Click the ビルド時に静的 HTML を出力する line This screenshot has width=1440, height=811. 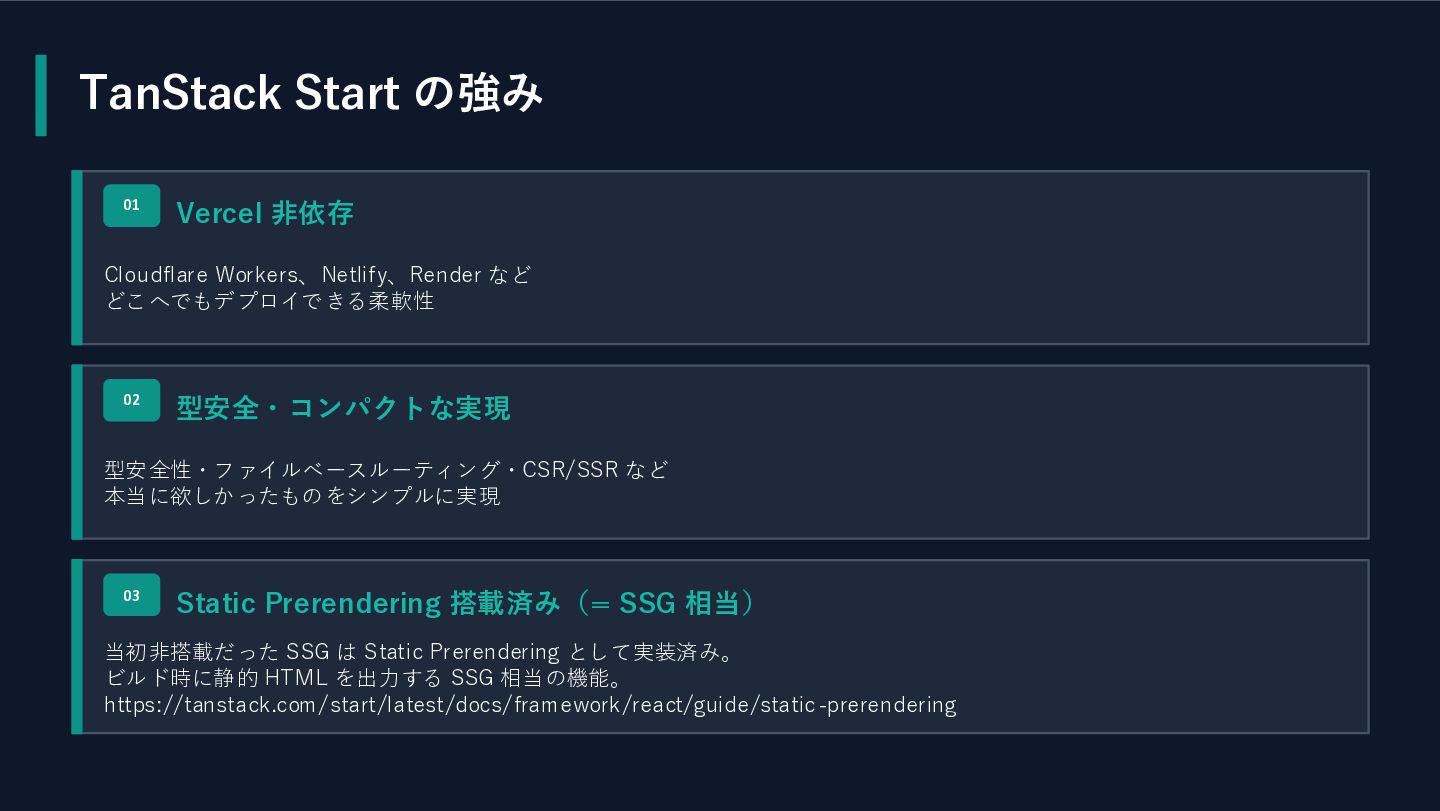(x=364, y=678)
